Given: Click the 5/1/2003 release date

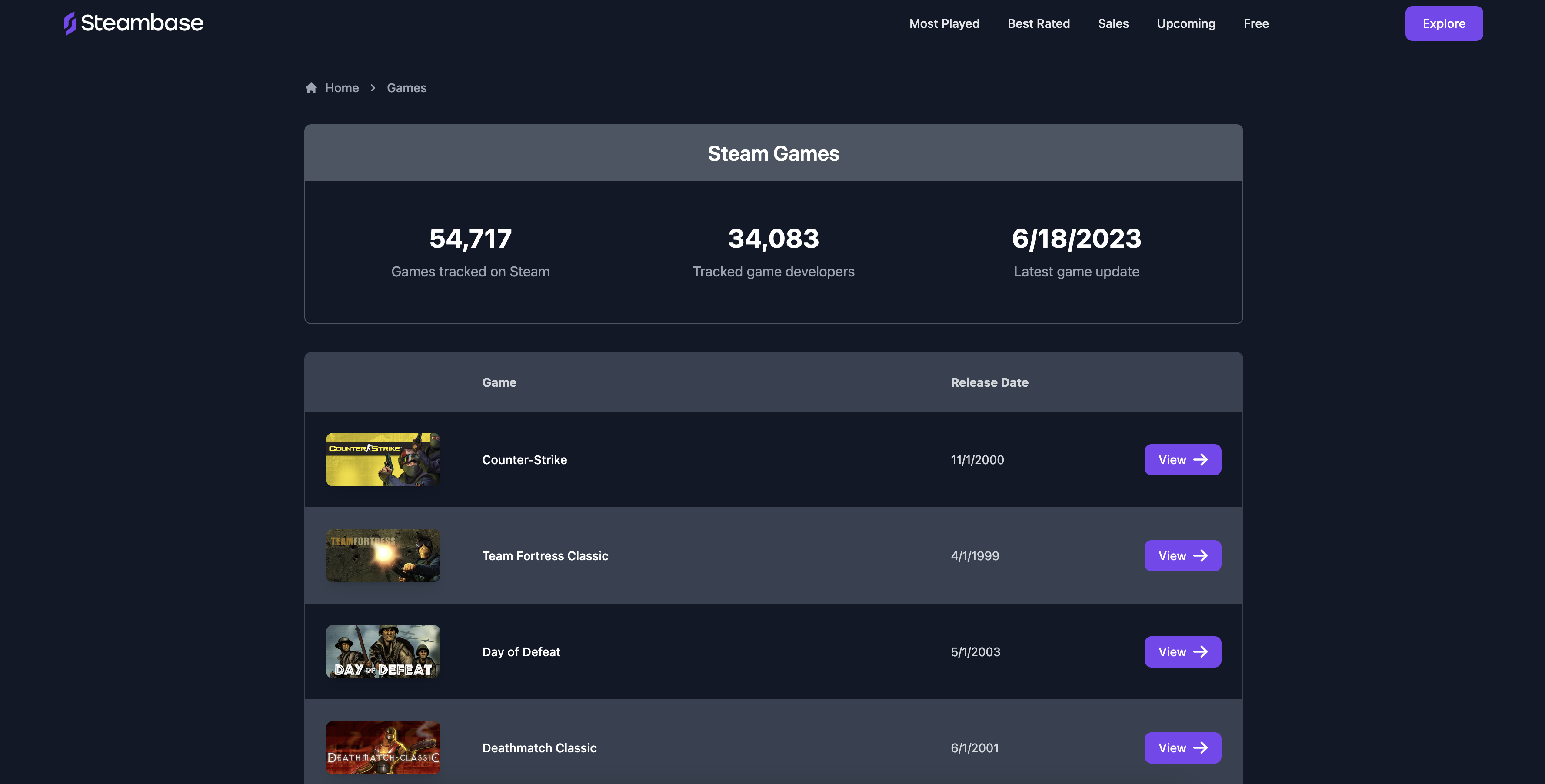Looking at the screenshot, I should (975, 651).
